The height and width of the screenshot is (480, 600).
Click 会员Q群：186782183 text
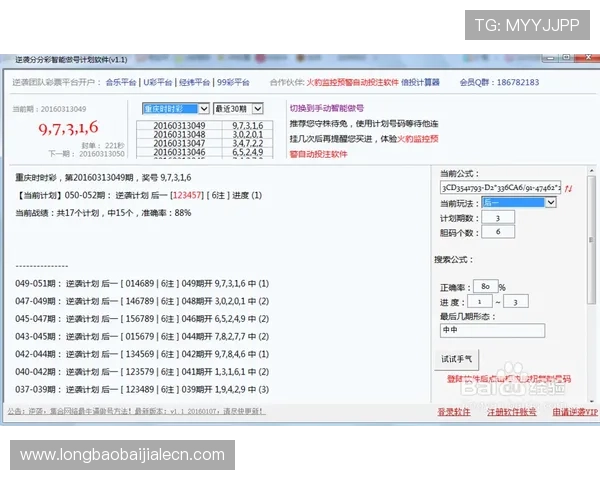499,82
